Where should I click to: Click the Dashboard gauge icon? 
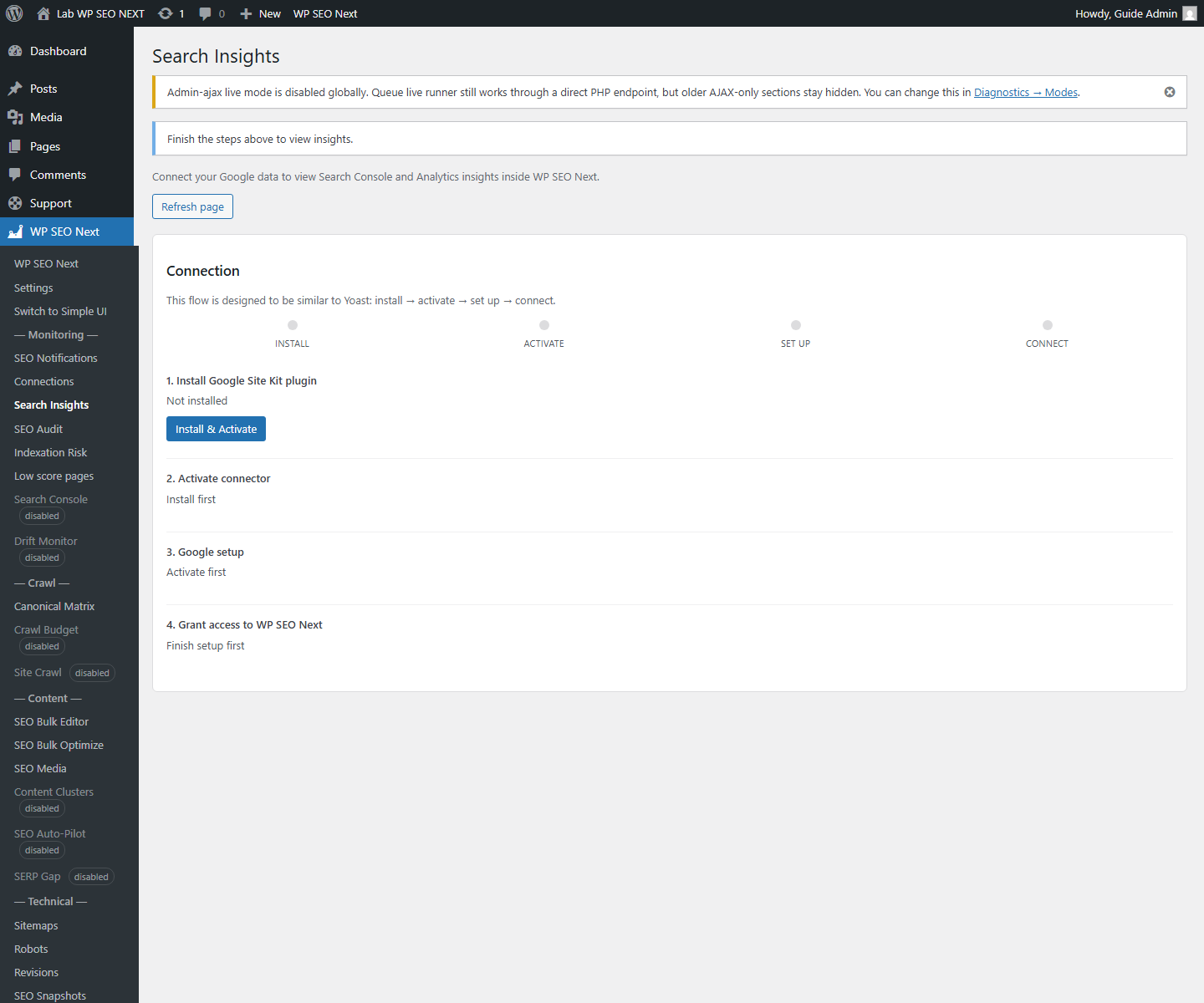pyautogui.click(x=15, y=51)
